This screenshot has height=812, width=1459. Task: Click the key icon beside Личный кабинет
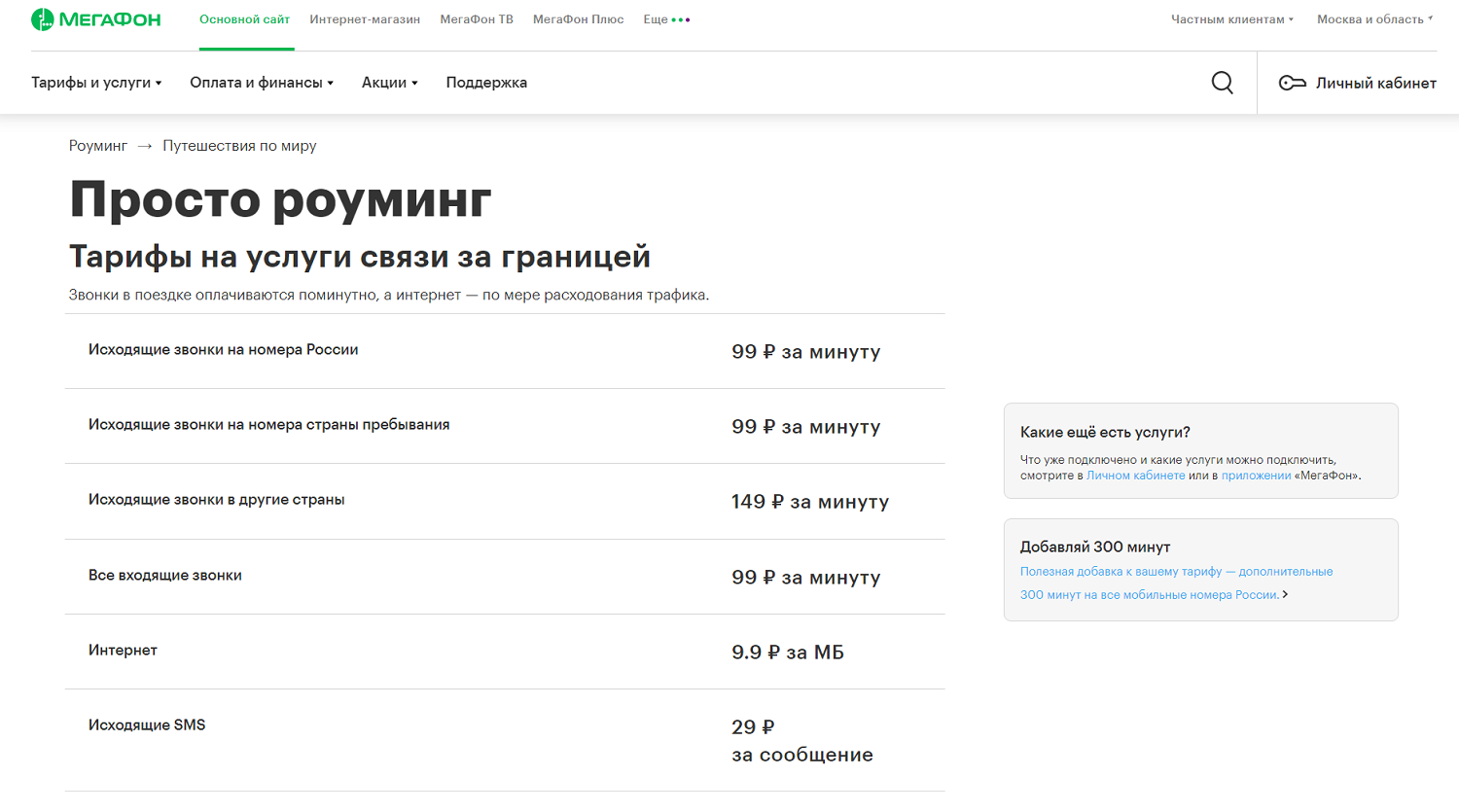tap(1292, 83)
